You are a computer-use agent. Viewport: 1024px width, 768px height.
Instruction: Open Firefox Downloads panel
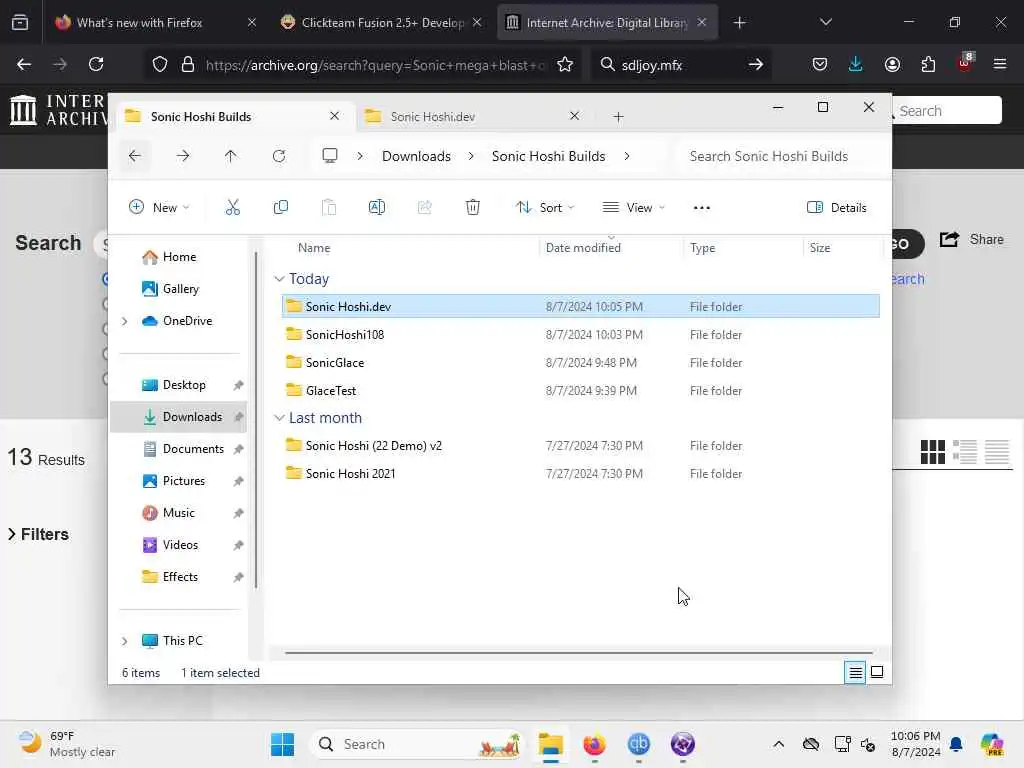pyautogui.click(x=856, y=64)
